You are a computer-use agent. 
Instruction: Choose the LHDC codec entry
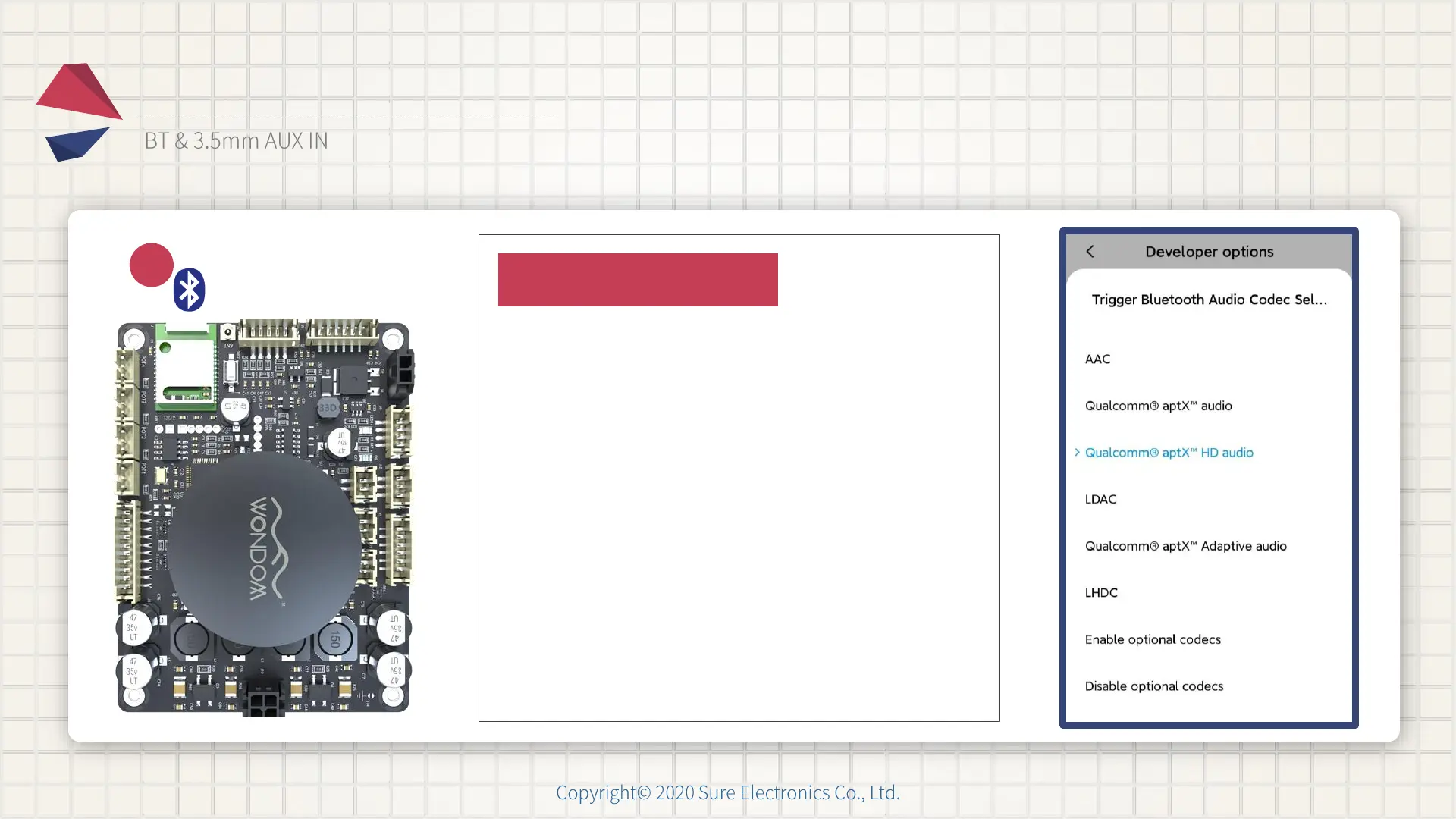[1101, 592]
